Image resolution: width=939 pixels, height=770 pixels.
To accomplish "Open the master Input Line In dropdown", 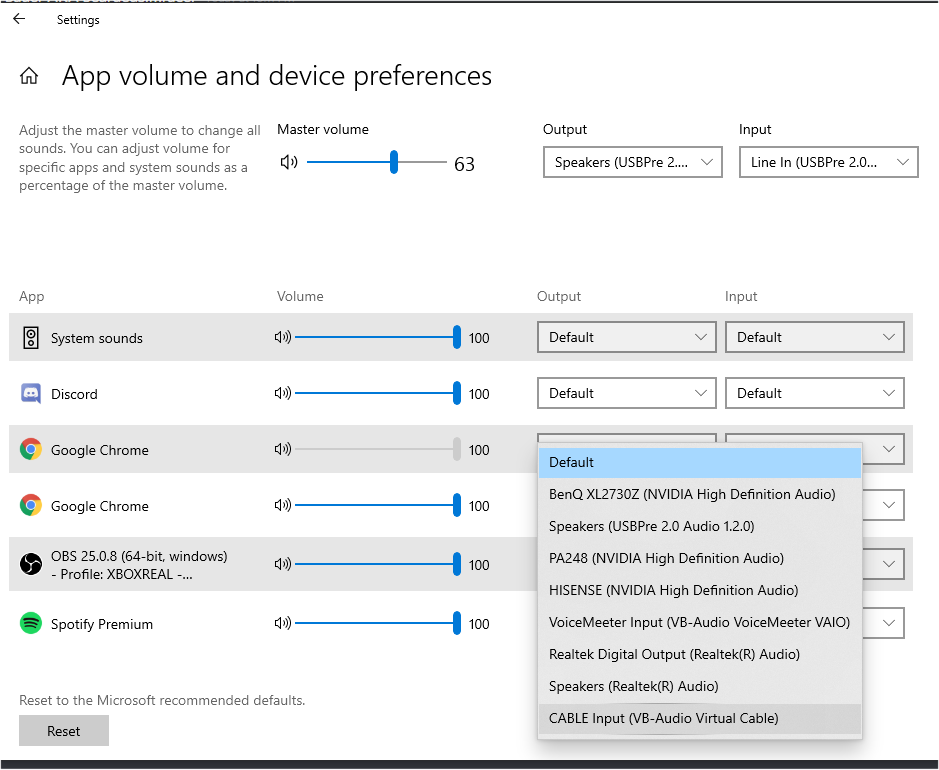I will (x=828, y=162).
